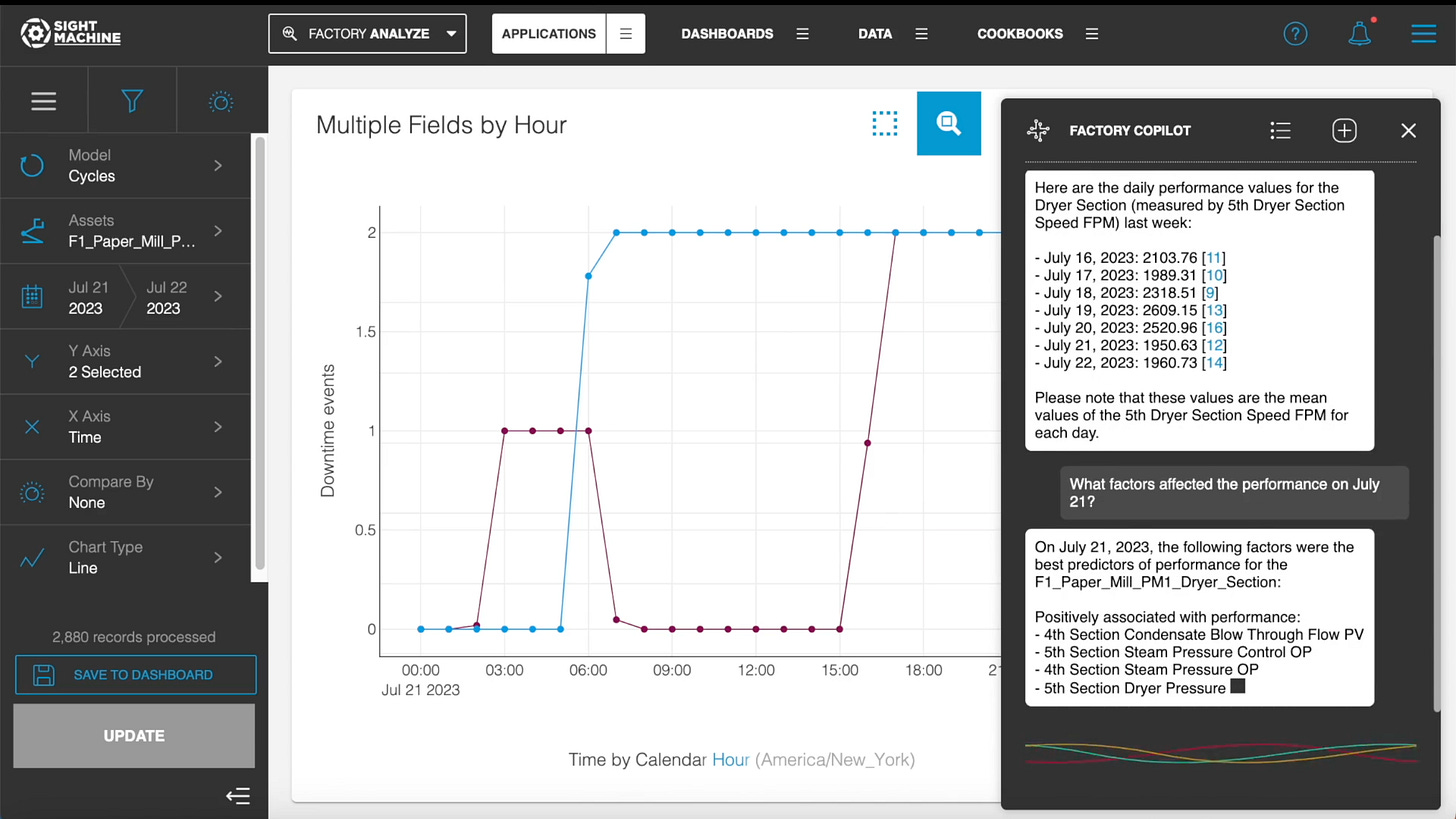Select the sidebar list menu tab
Viewport: 1456px width, 819px height.
[x=43, y=101]
